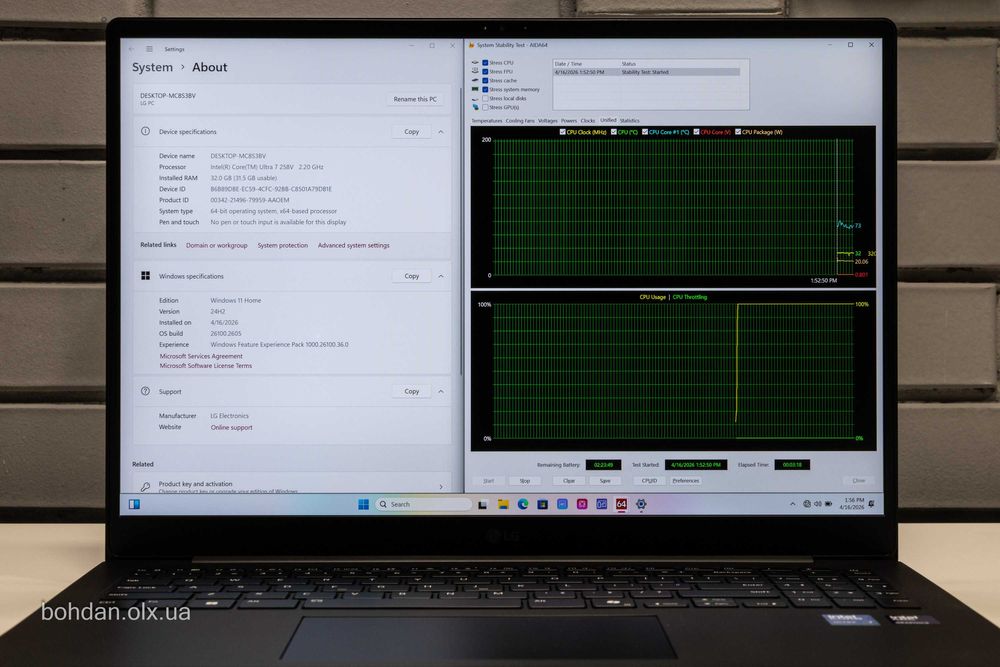Click the key icon for Product activation
The height and width of the screenshot is (667, 1000).
click(x=145, y=487)
